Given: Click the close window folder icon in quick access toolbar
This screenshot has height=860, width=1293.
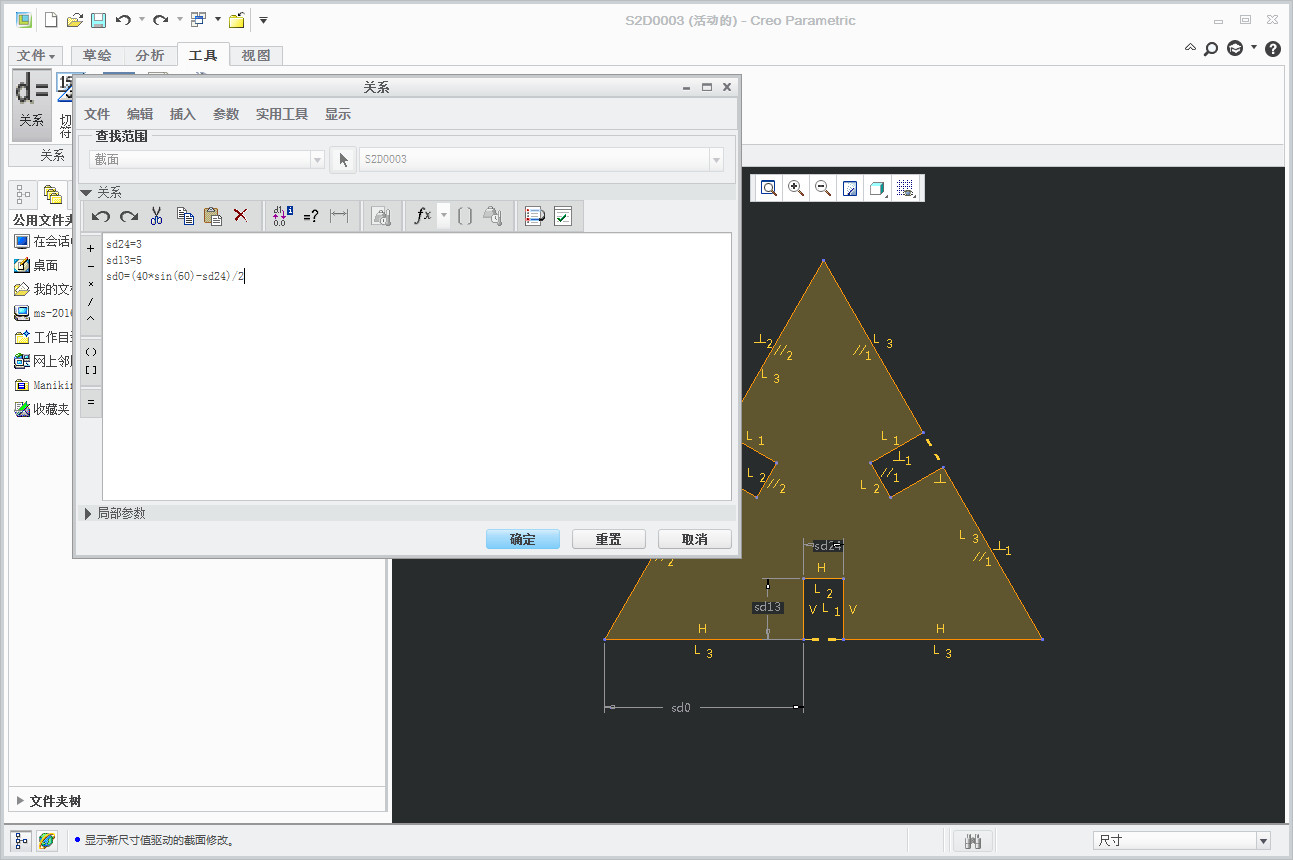Looking at the screenshot, I should pyautogui.click(x=236, y=20).
